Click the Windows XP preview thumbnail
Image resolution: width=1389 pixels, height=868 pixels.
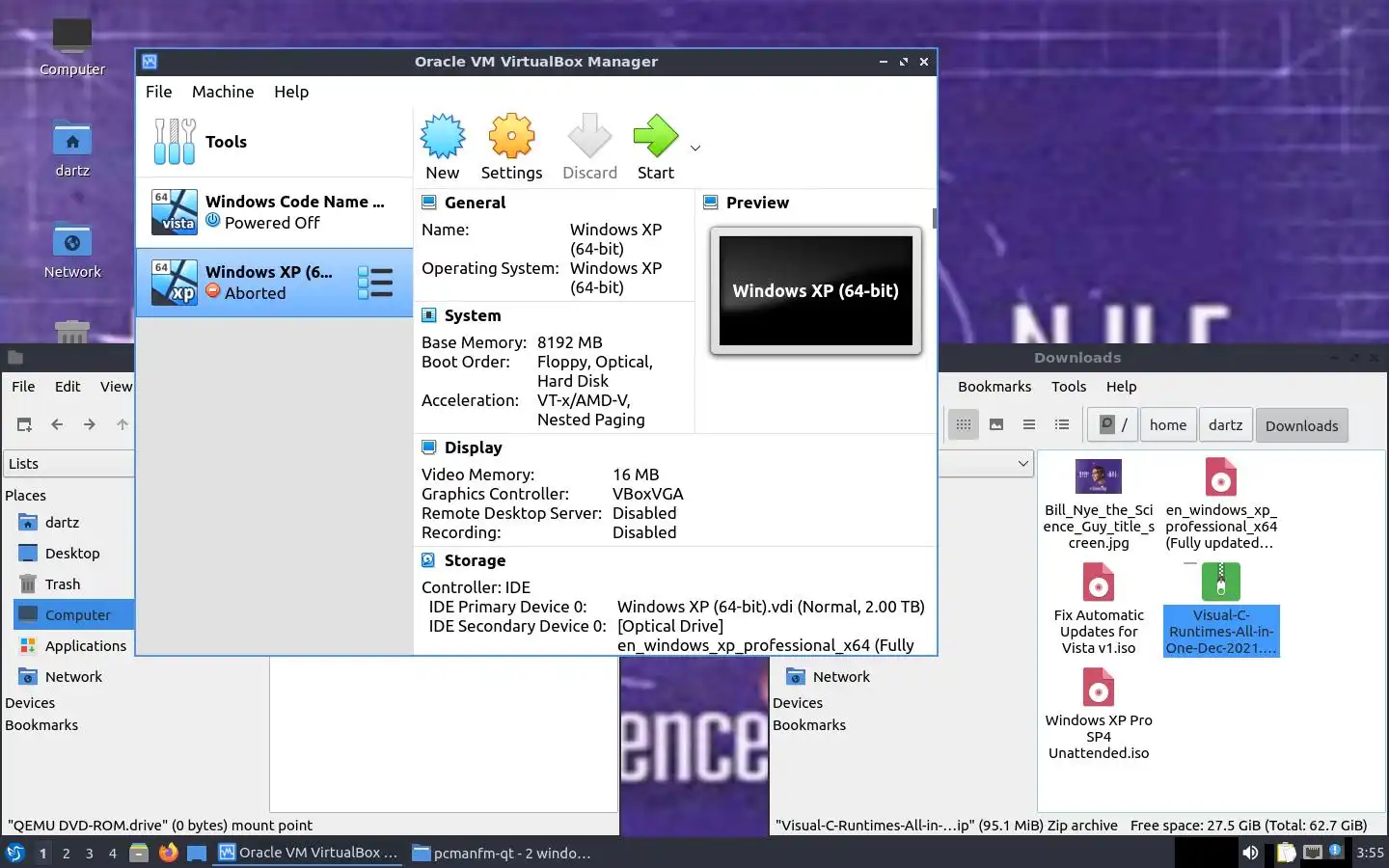click(x=816, y=290)
